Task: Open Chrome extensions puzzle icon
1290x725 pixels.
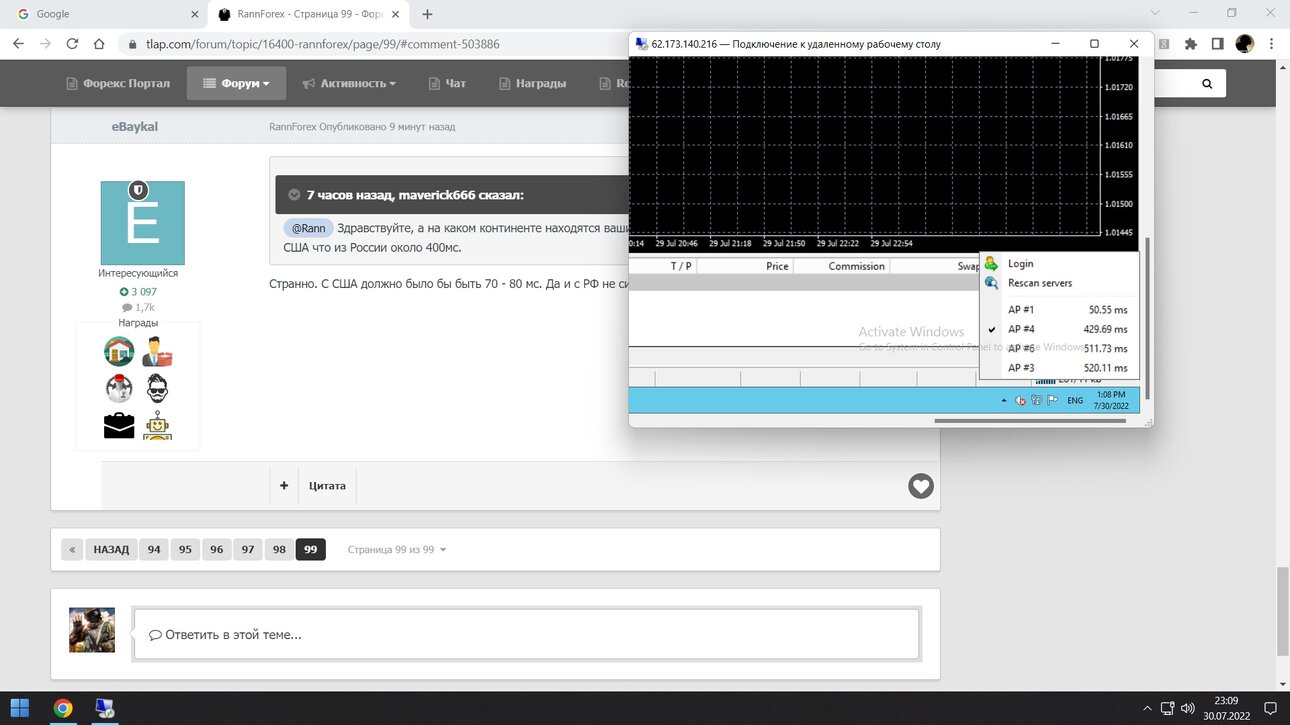Action: [x=1190, y=44]
